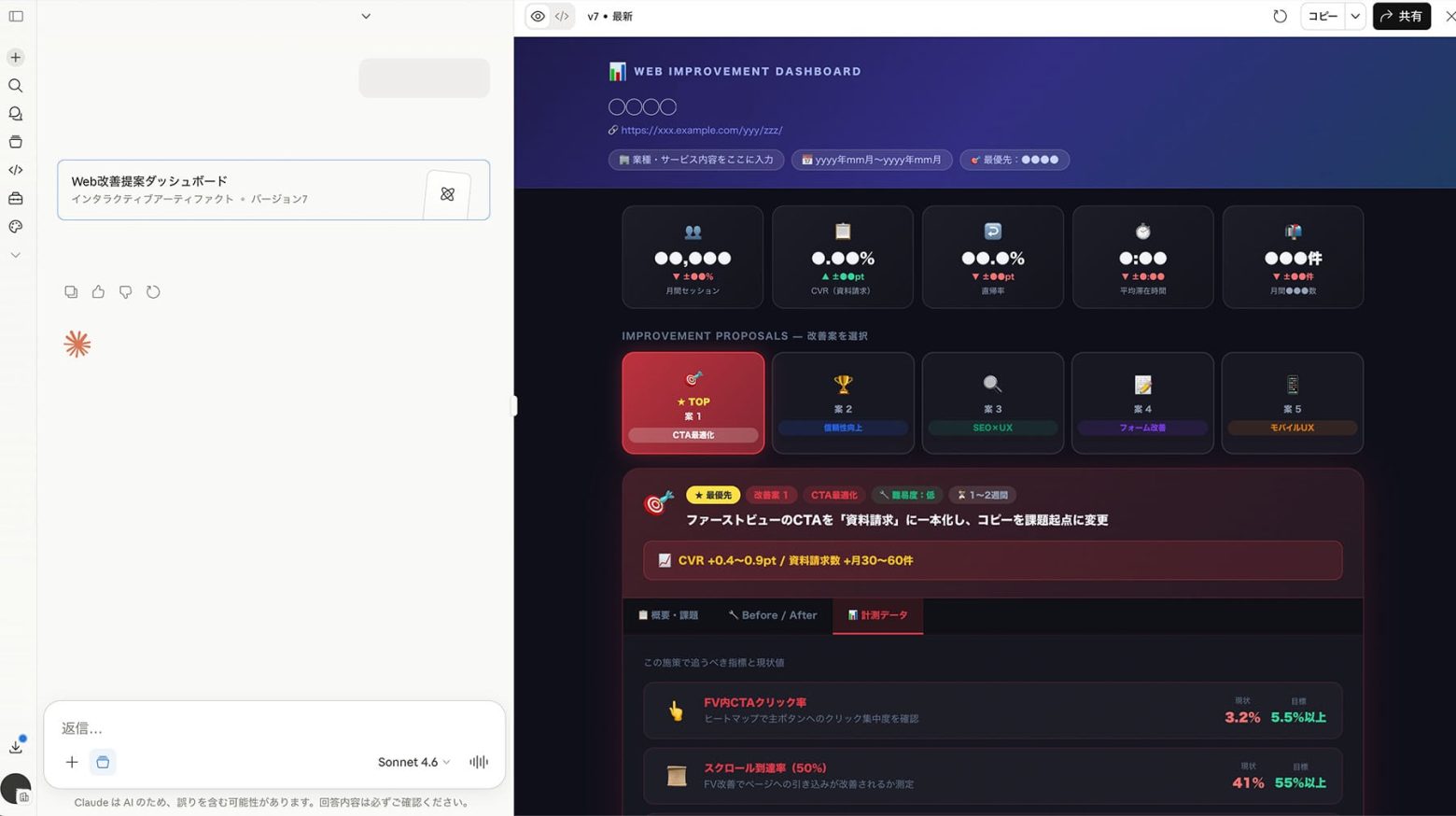The image size is (1456, 816).
Task: Toggle the left sidebar panel icon
Action: click(x=16, y=16)
